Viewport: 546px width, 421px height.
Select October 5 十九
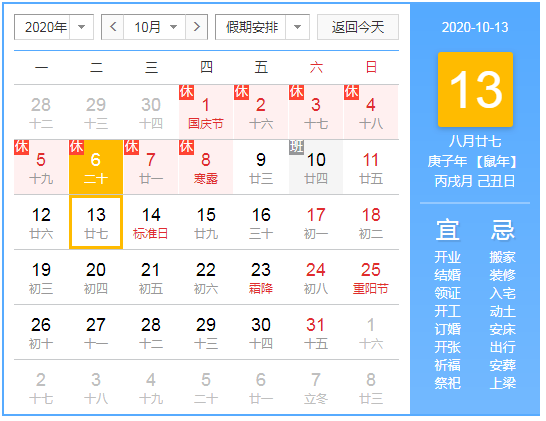[x=41, y=167]
